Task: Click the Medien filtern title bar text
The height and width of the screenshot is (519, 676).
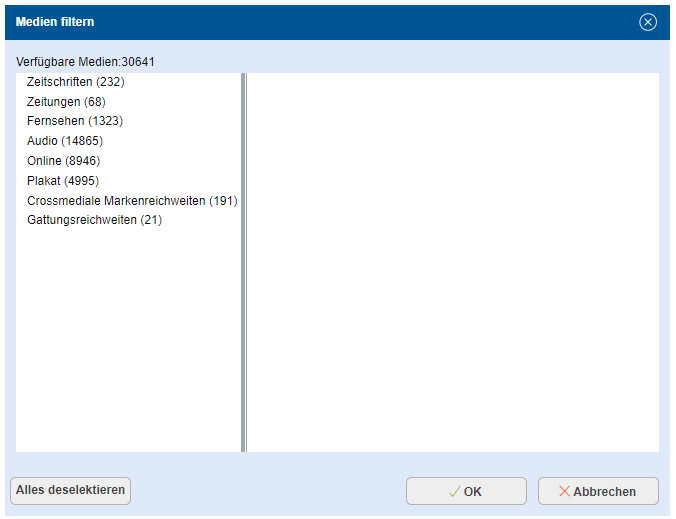Action: [x=55, y=22]
